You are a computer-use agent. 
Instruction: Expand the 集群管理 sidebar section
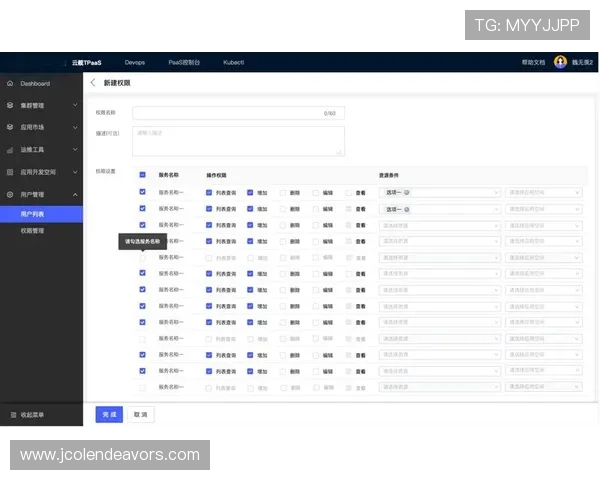point(75,105)
